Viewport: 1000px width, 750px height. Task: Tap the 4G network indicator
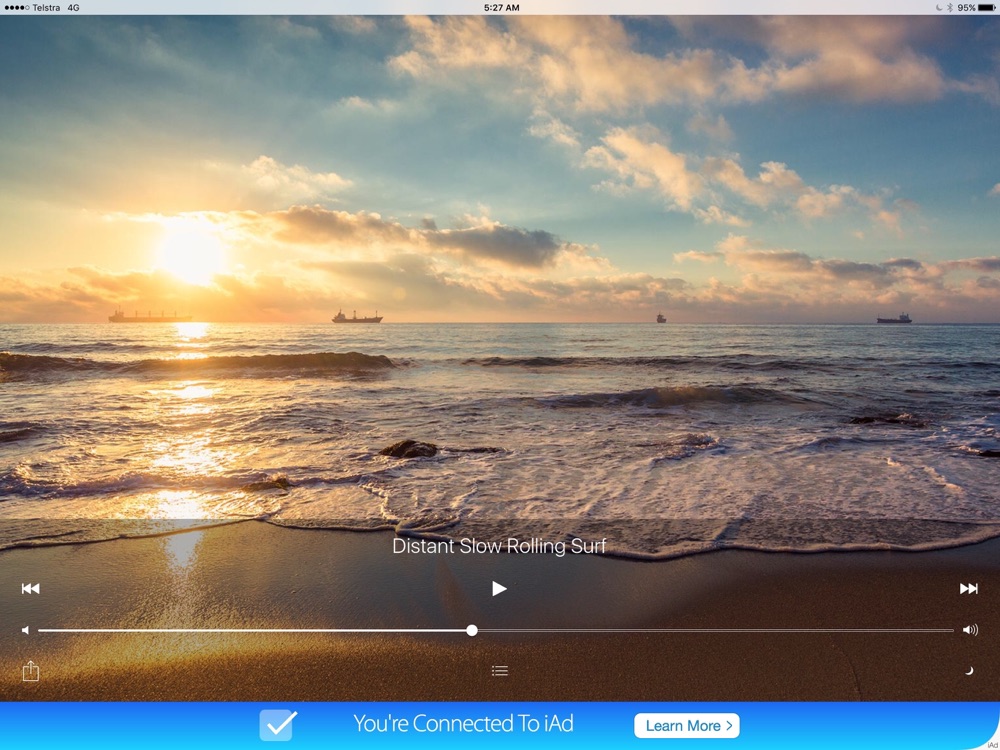pos(73,8)
